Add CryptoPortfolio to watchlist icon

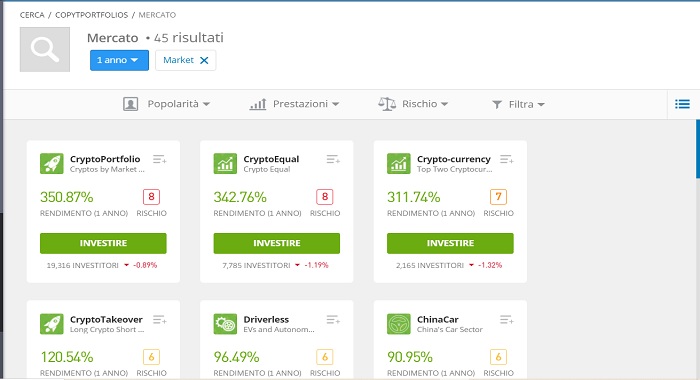pyautogui.click(x=159, y=159)
